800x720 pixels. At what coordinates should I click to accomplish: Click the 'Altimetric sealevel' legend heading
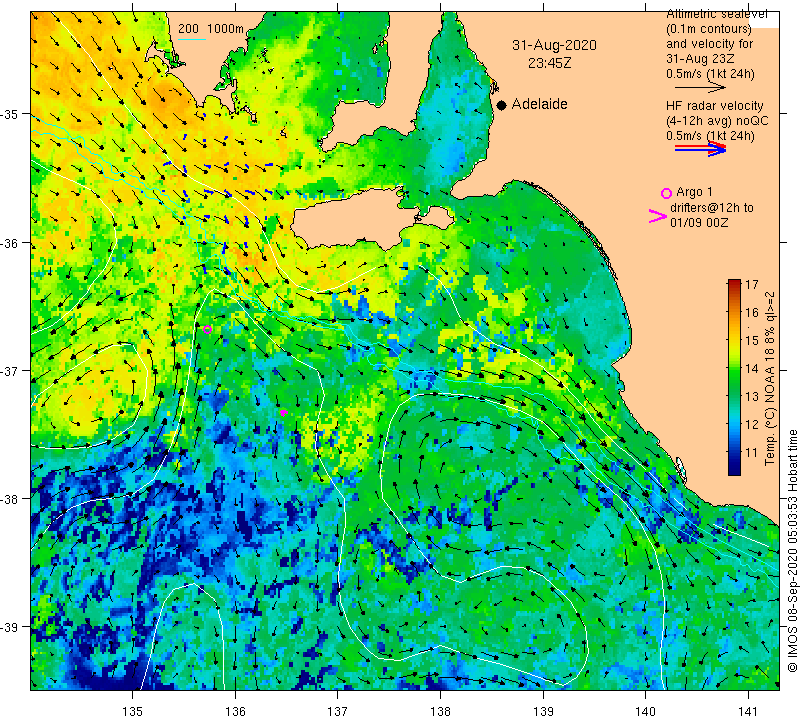[716, 14]
